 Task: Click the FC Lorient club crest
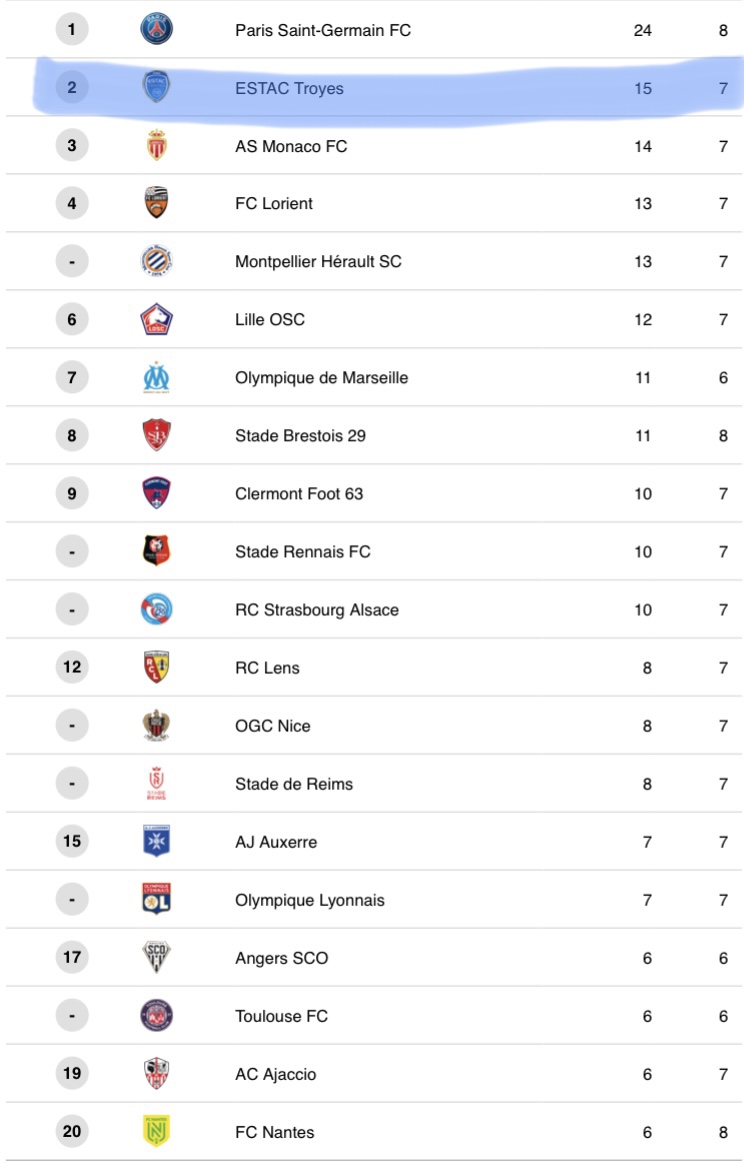pos(156,203)
